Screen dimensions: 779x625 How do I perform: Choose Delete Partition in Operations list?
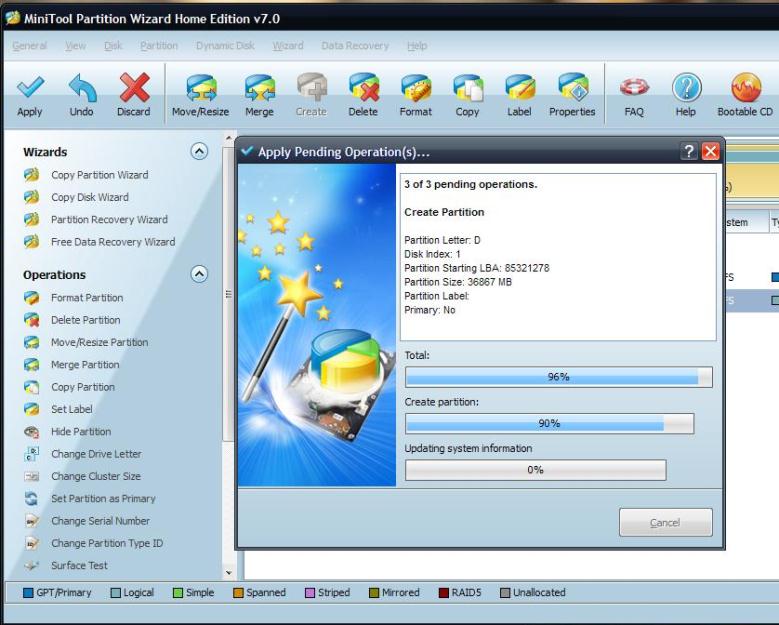[x=85, y=320]
